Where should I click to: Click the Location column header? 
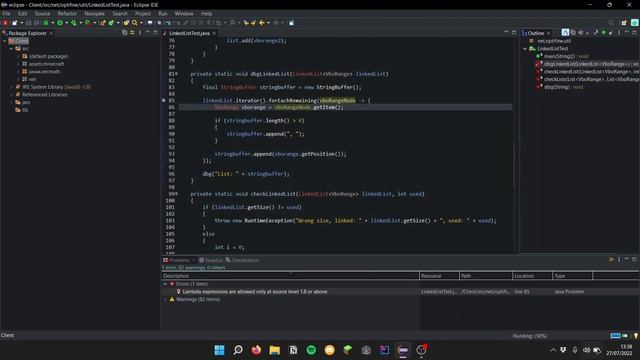[x=533, y=276]
